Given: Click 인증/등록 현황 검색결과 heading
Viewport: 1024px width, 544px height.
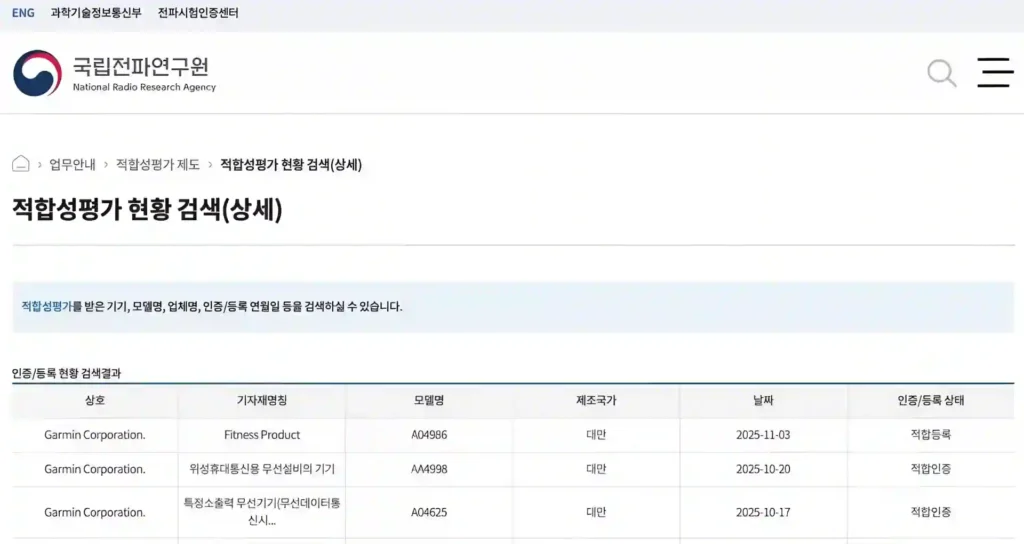Looking at the screenshot, I should pos(67,374).
